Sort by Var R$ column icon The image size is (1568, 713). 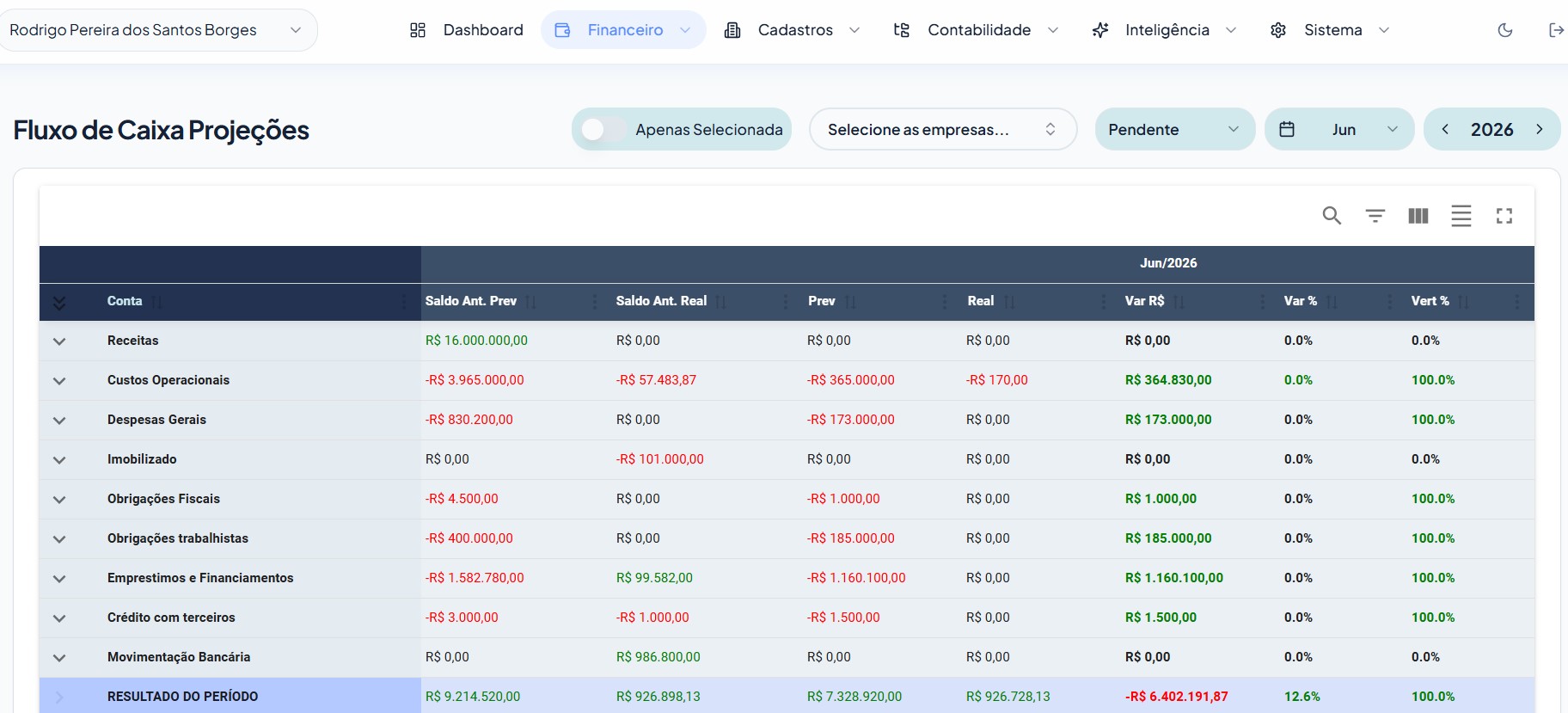coord(1179,302)
